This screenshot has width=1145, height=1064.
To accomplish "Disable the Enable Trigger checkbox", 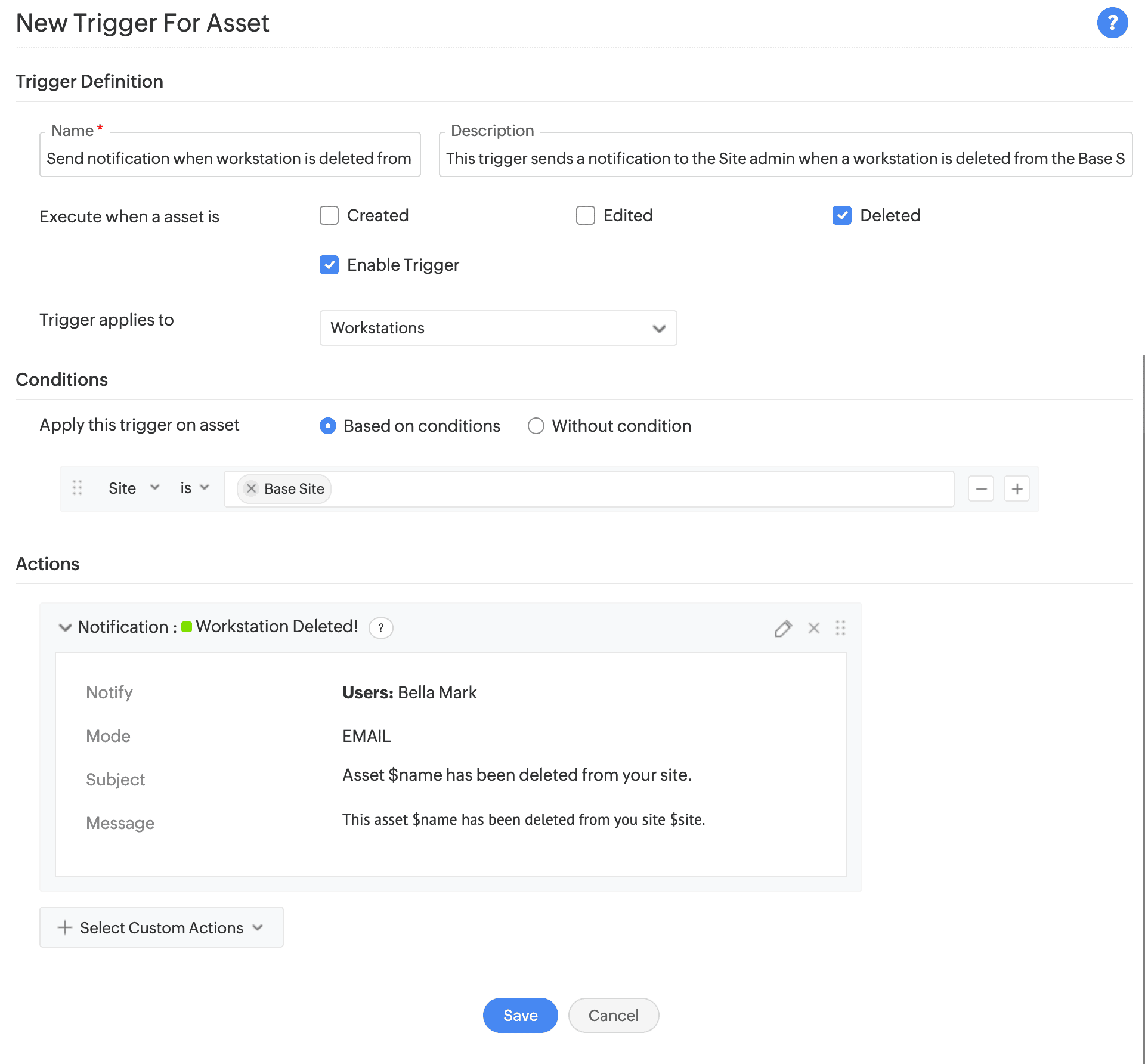I will point(329,265).
